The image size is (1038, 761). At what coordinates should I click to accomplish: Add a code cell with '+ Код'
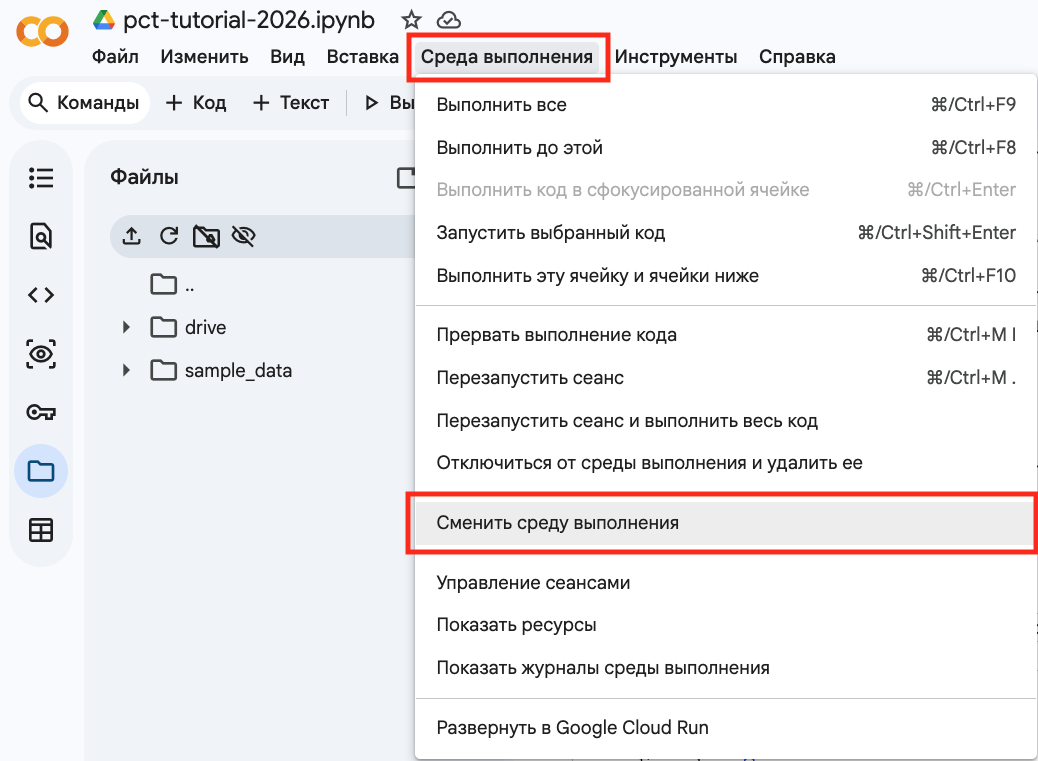point(196,102)
